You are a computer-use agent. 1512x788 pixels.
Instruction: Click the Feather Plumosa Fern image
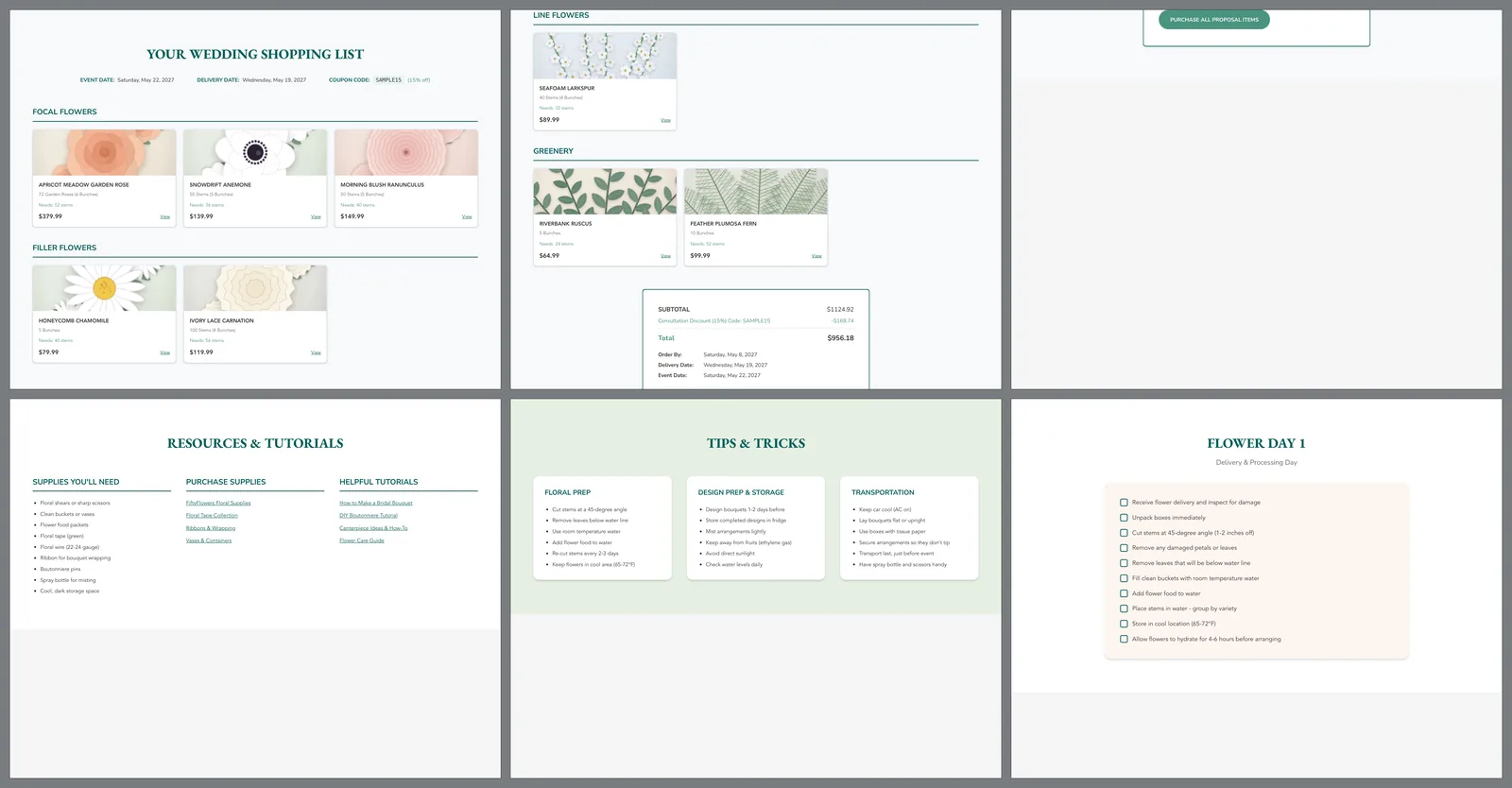point(756,192)
